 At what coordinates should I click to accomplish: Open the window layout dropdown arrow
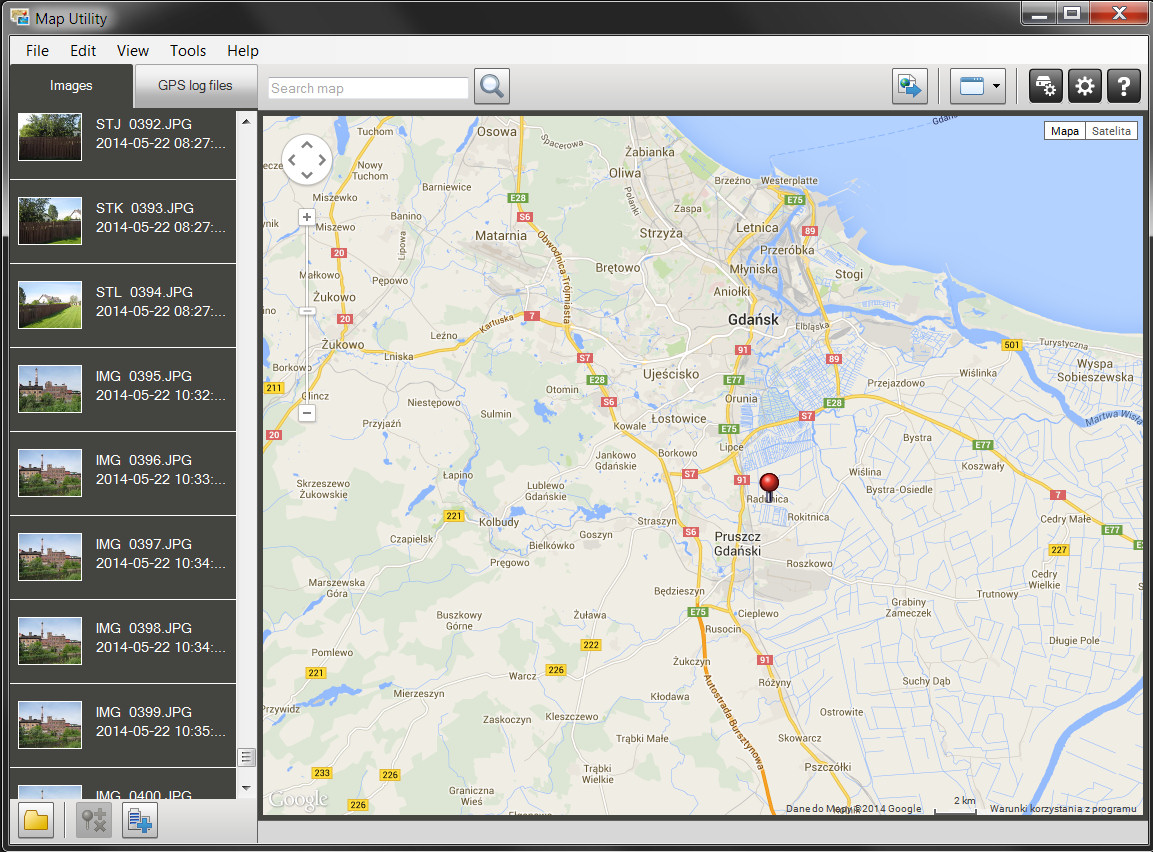(x=996, y=87)
